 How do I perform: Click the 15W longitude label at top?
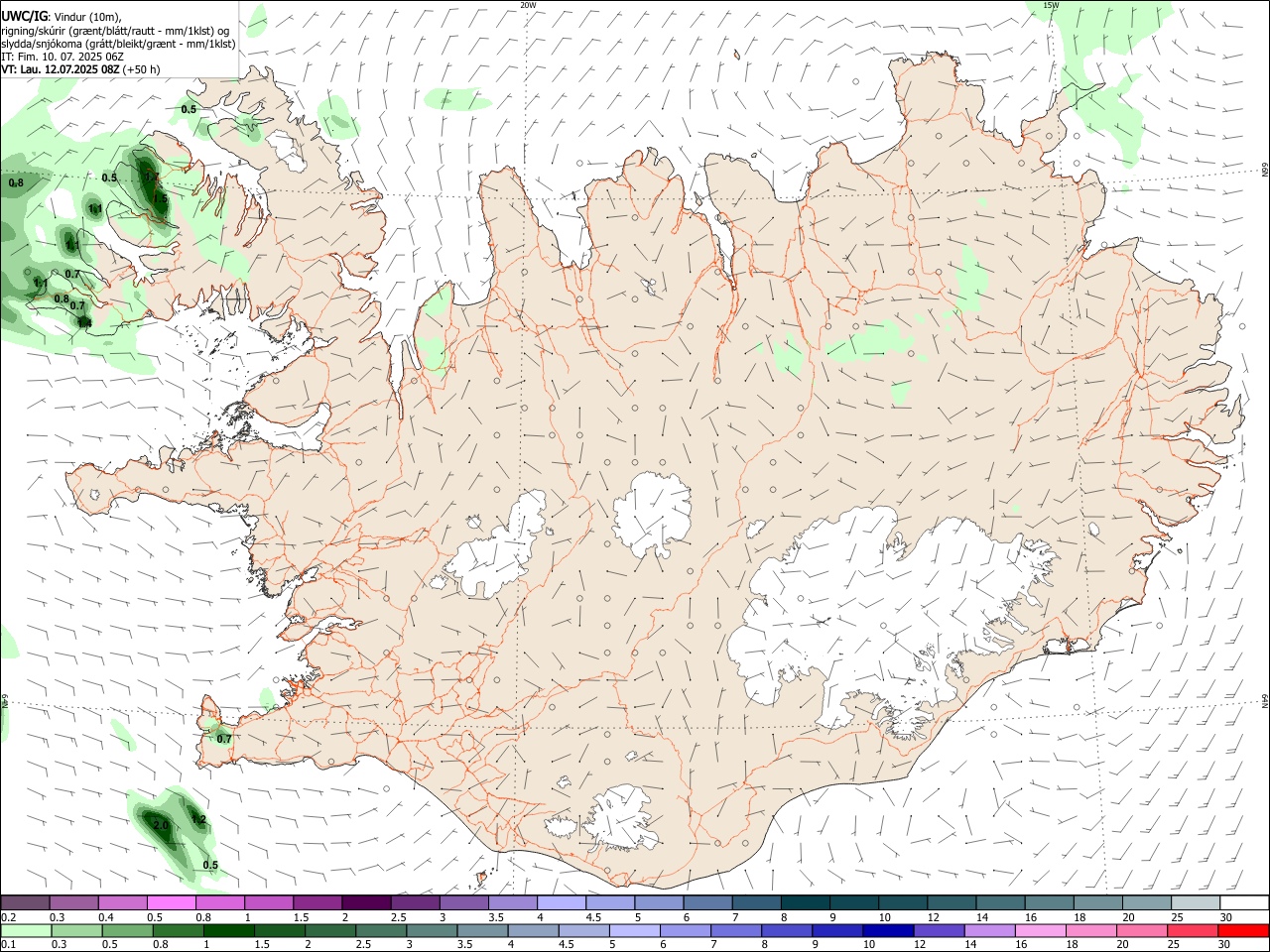coord(1051,5)
